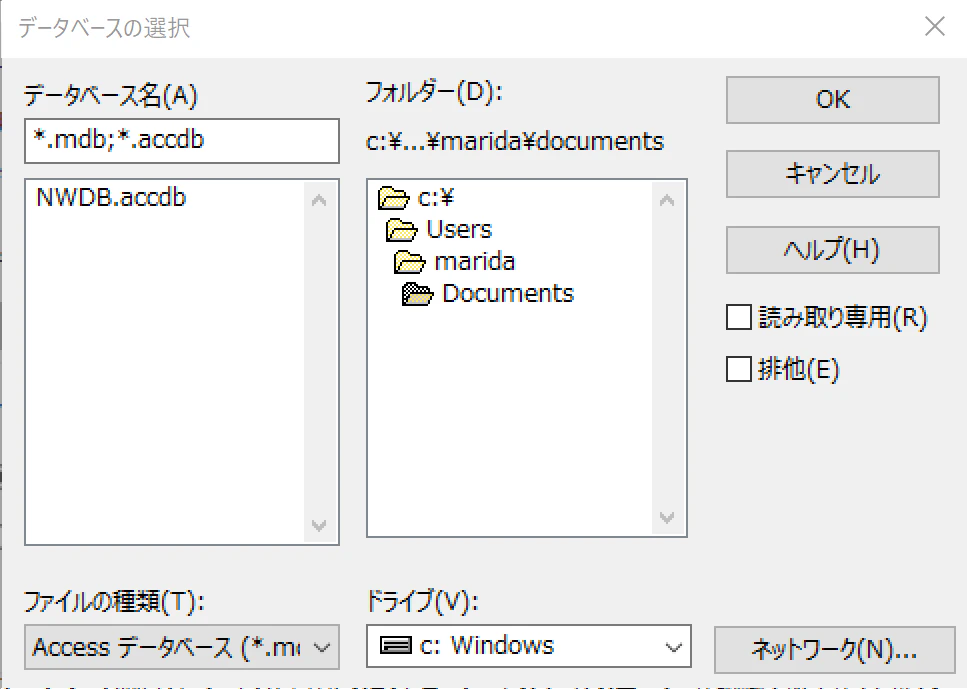Click the データベース名 text field

tap(182, 141)
